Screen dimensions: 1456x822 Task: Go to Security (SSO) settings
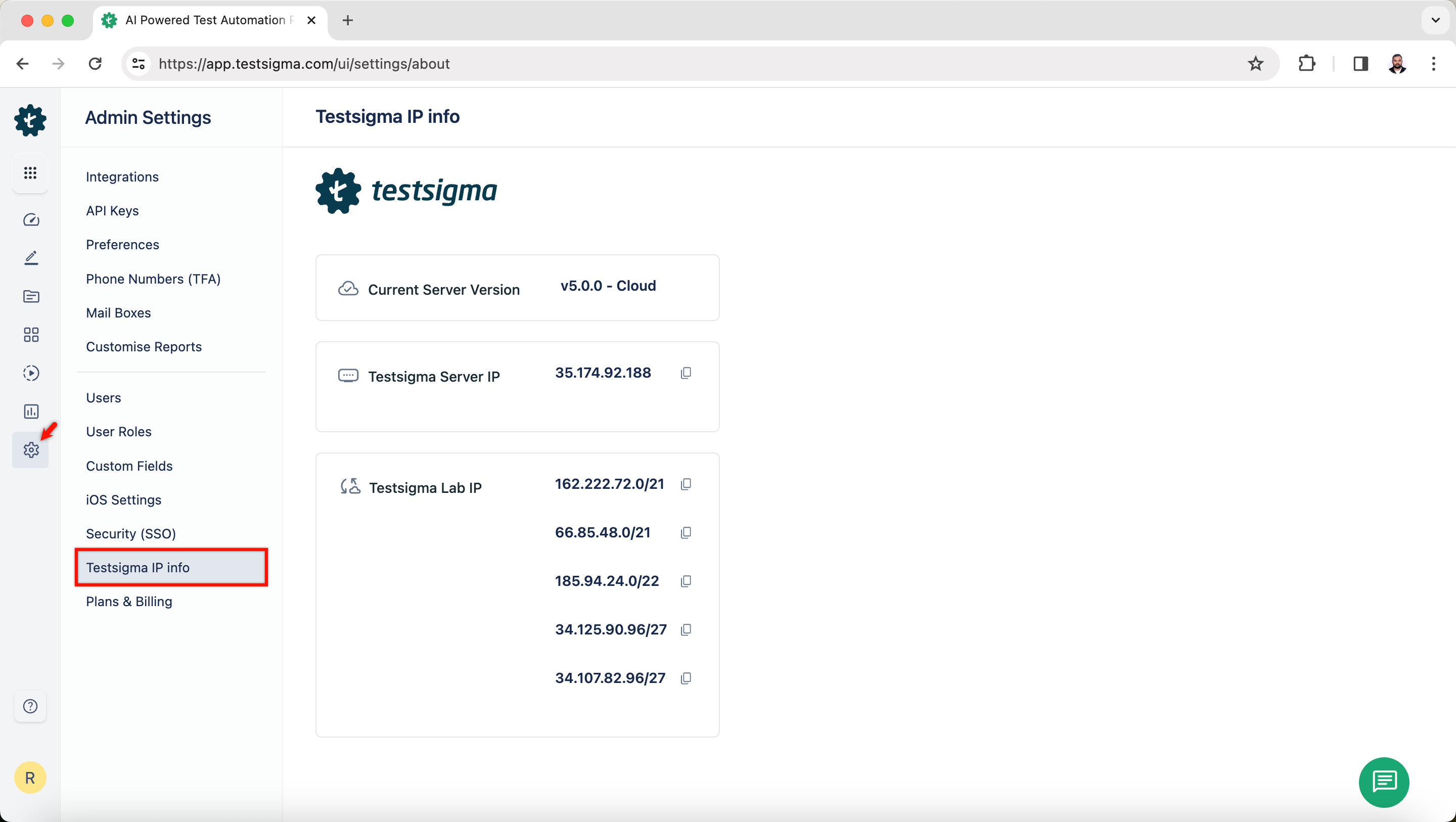[x=130, y=534]
